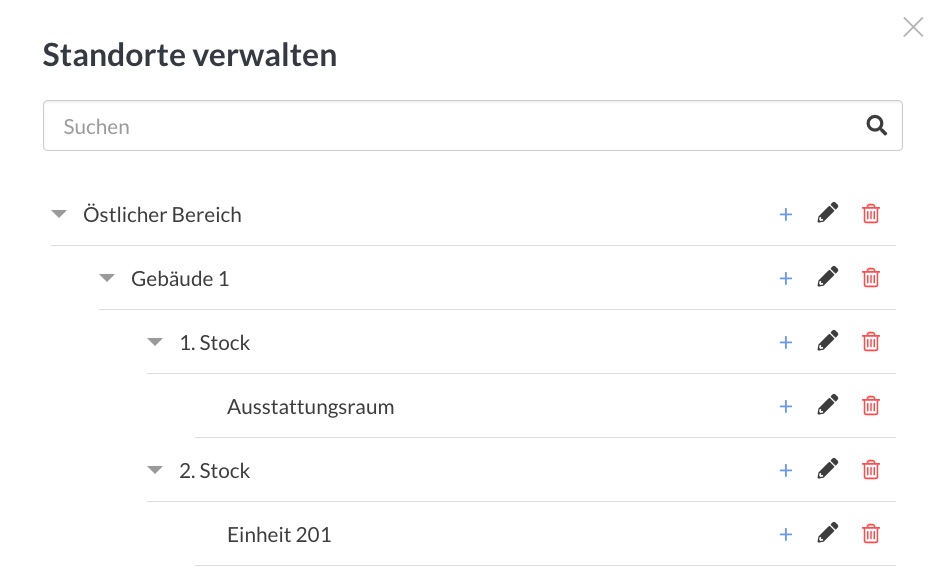Delete the Östlicher Bereich location

[871, 214]
